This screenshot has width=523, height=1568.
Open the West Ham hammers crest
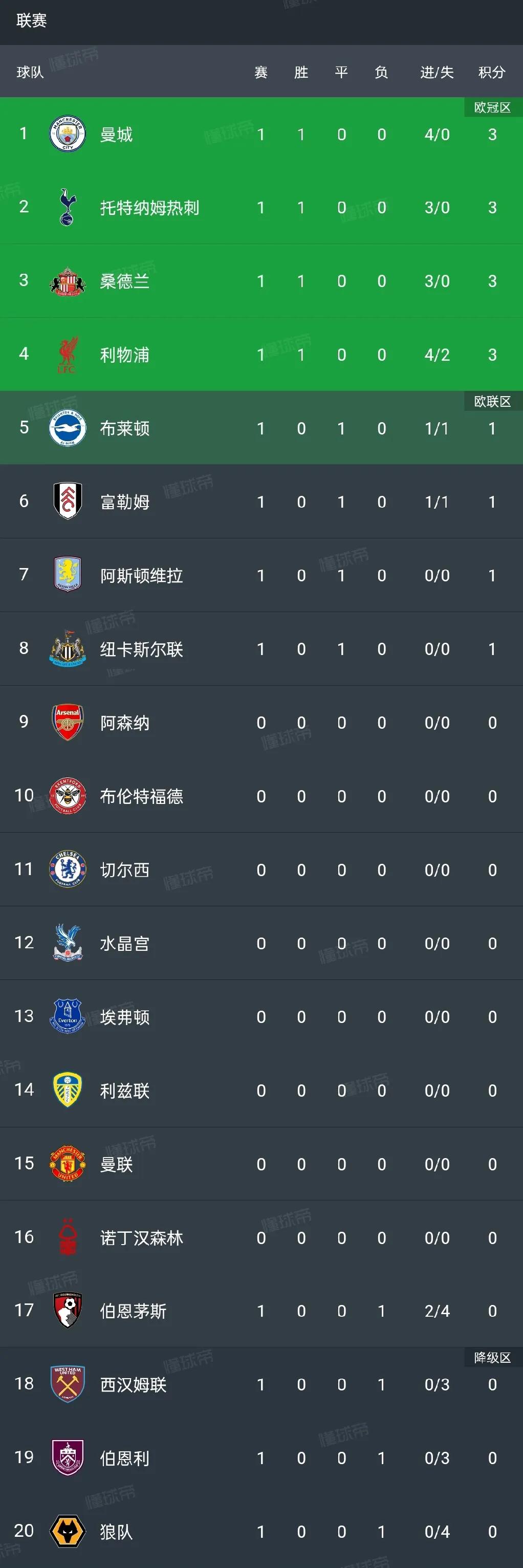pyautogui.click(x=68, y=1384)
